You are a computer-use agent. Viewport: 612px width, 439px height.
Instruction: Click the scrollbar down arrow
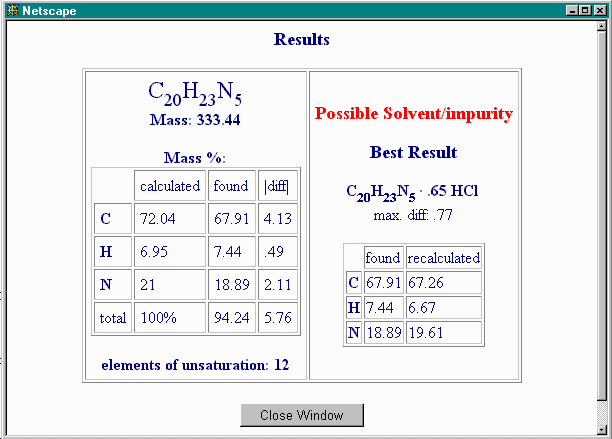pos(601,430)
